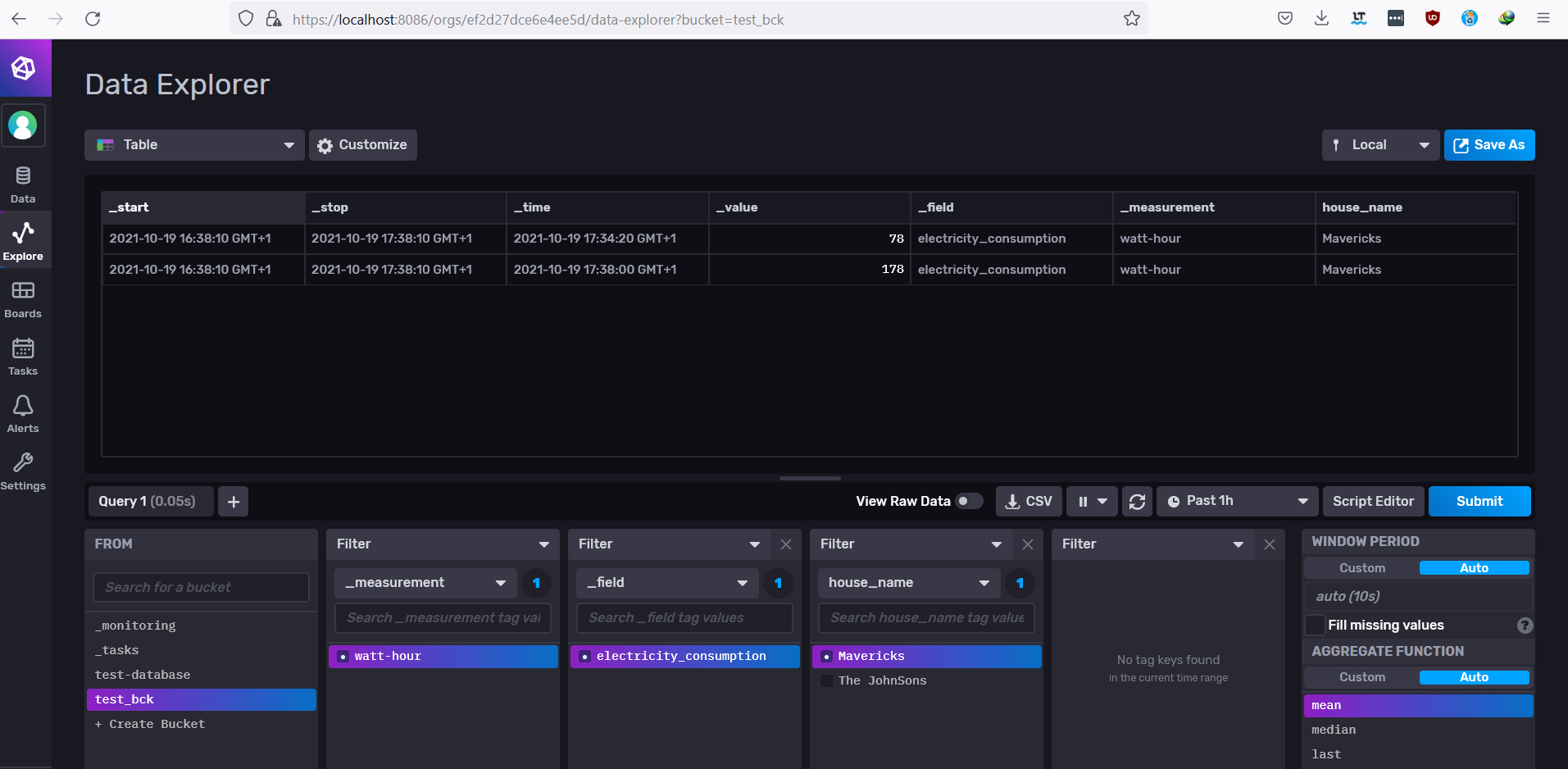
Task: Open the Past 1h time range dropdown
Action: coord(1237,501)
